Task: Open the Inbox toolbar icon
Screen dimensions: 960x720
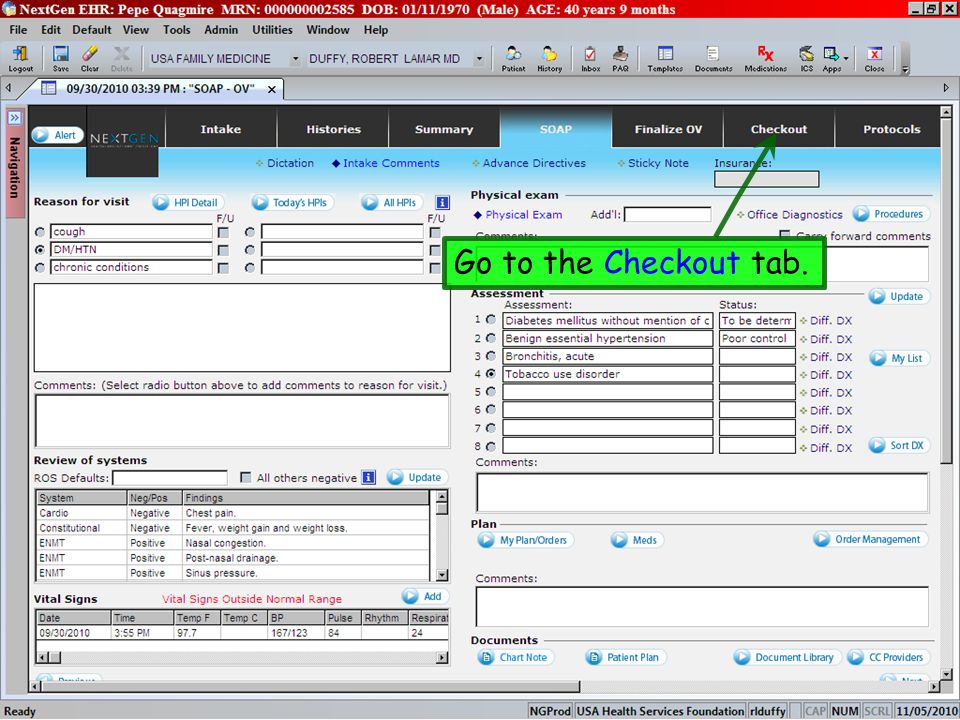Action: tap(590, 59)
